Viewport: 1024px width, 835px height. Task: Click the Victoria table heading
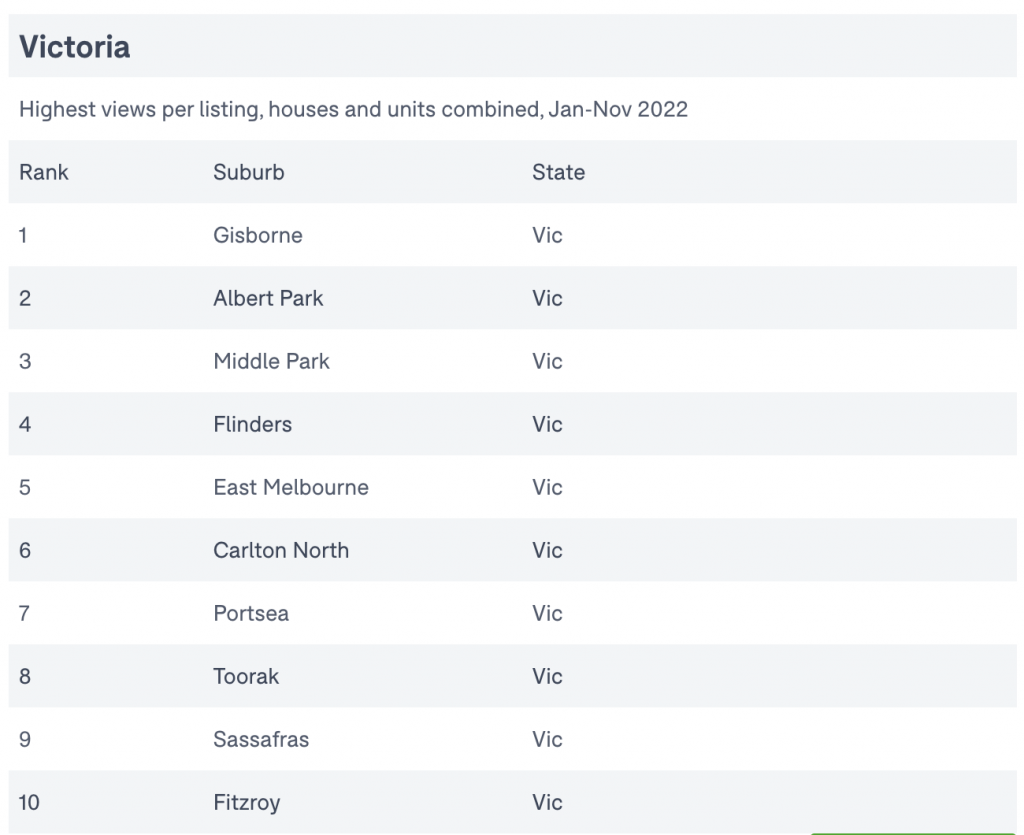click(x=75, y=47)
